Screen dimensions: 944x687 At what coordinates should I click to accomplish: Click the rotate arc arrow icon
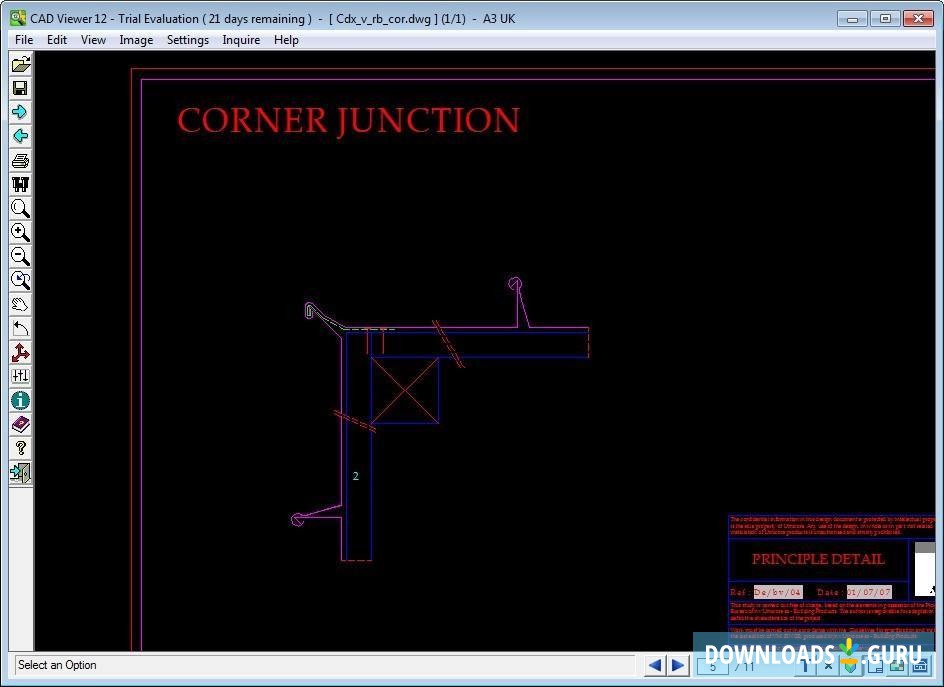pyautogui.click(x=20, y=329)
